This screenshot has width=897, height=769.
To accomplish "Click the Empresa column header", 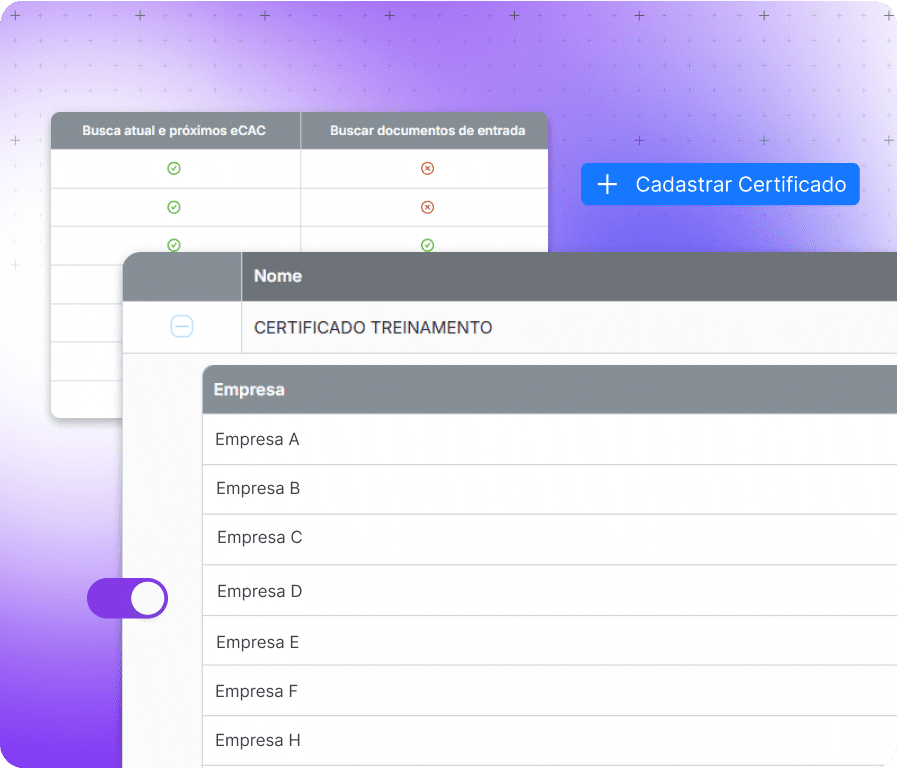I will (550, 390).
